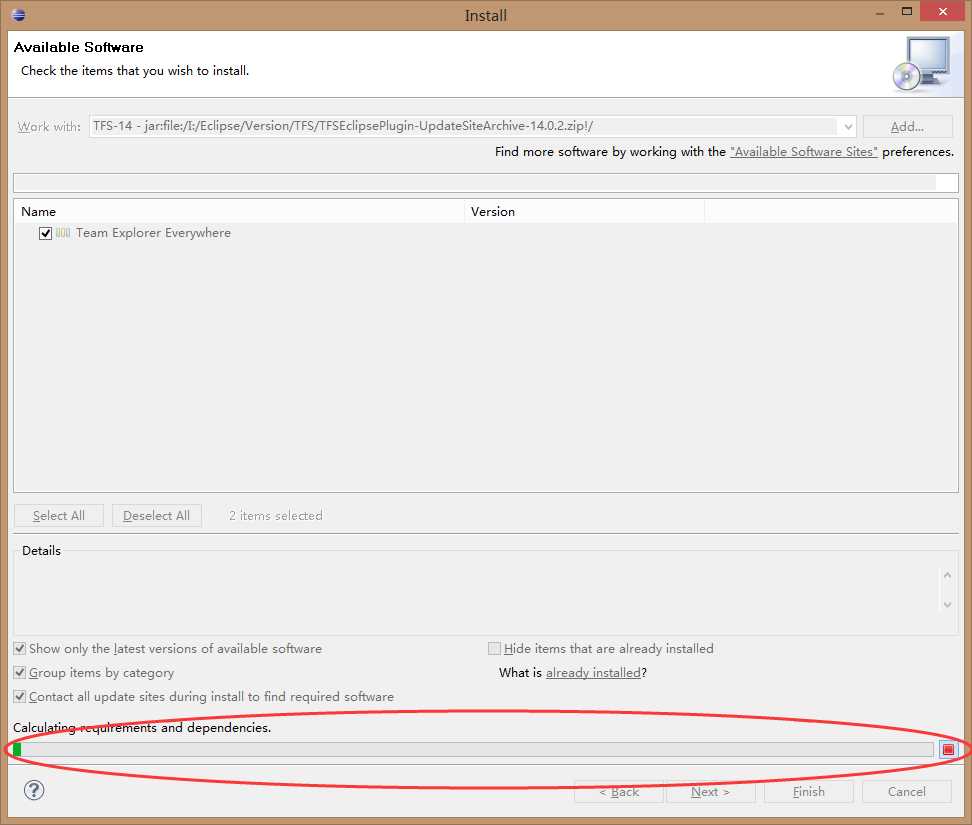
Task: Click the filter text field above list
Action: click(485, 183)
